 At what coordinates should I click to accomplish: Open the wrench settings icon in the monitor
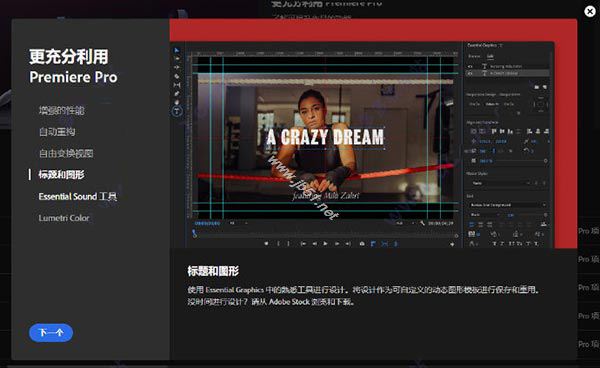422,223
